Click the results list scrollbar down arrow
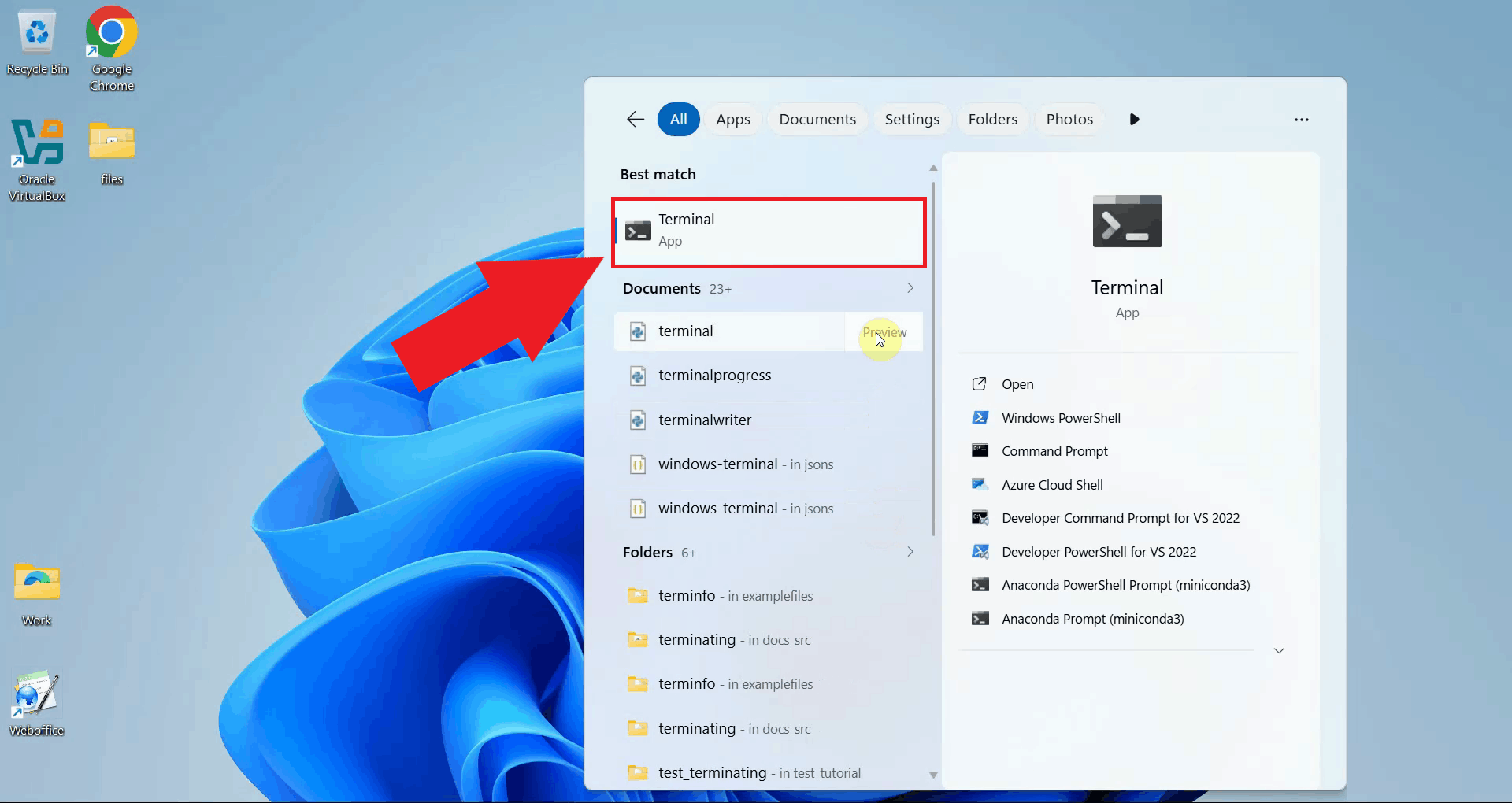 [933, 775]
